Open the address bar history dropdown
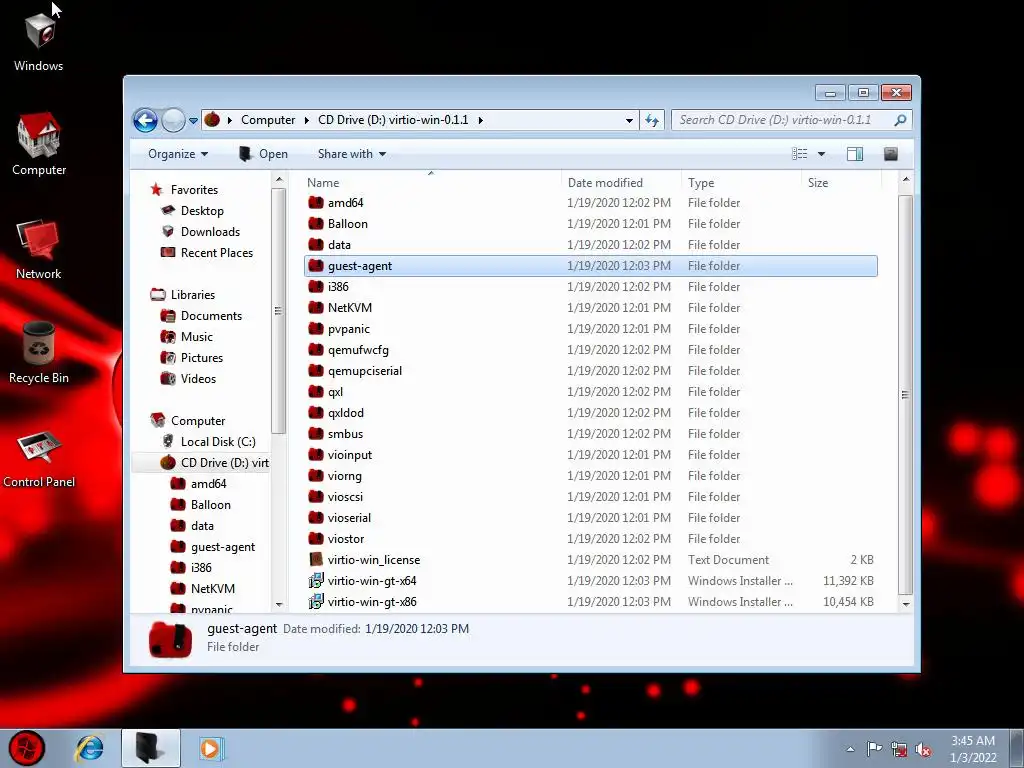The width and height of the screenshot is (1024, 768). [x=629, y=120]
